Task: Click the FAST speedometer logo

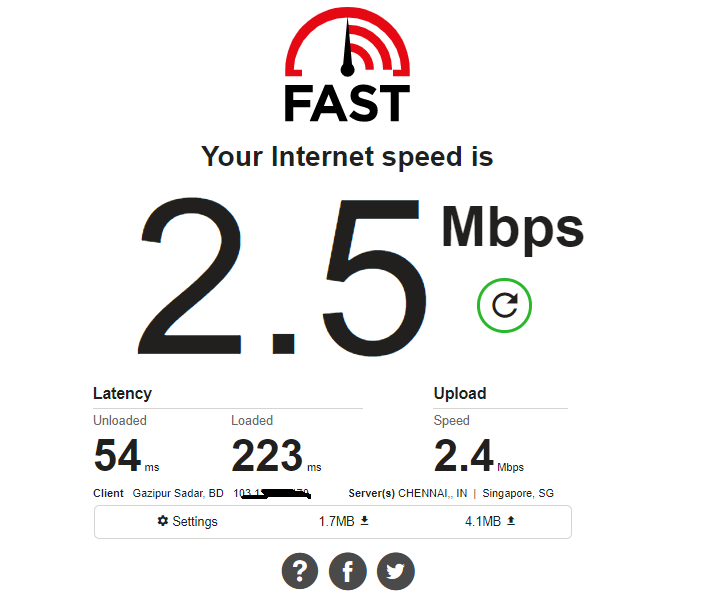Action: tap(347, 65)
